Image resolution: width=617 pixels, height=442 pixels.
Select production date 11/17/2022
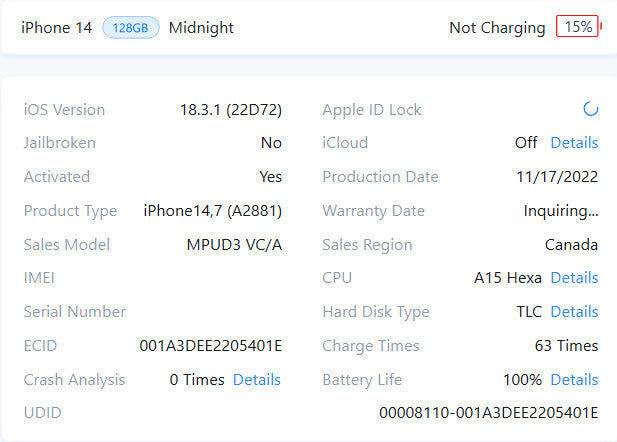tap(557, 177)
